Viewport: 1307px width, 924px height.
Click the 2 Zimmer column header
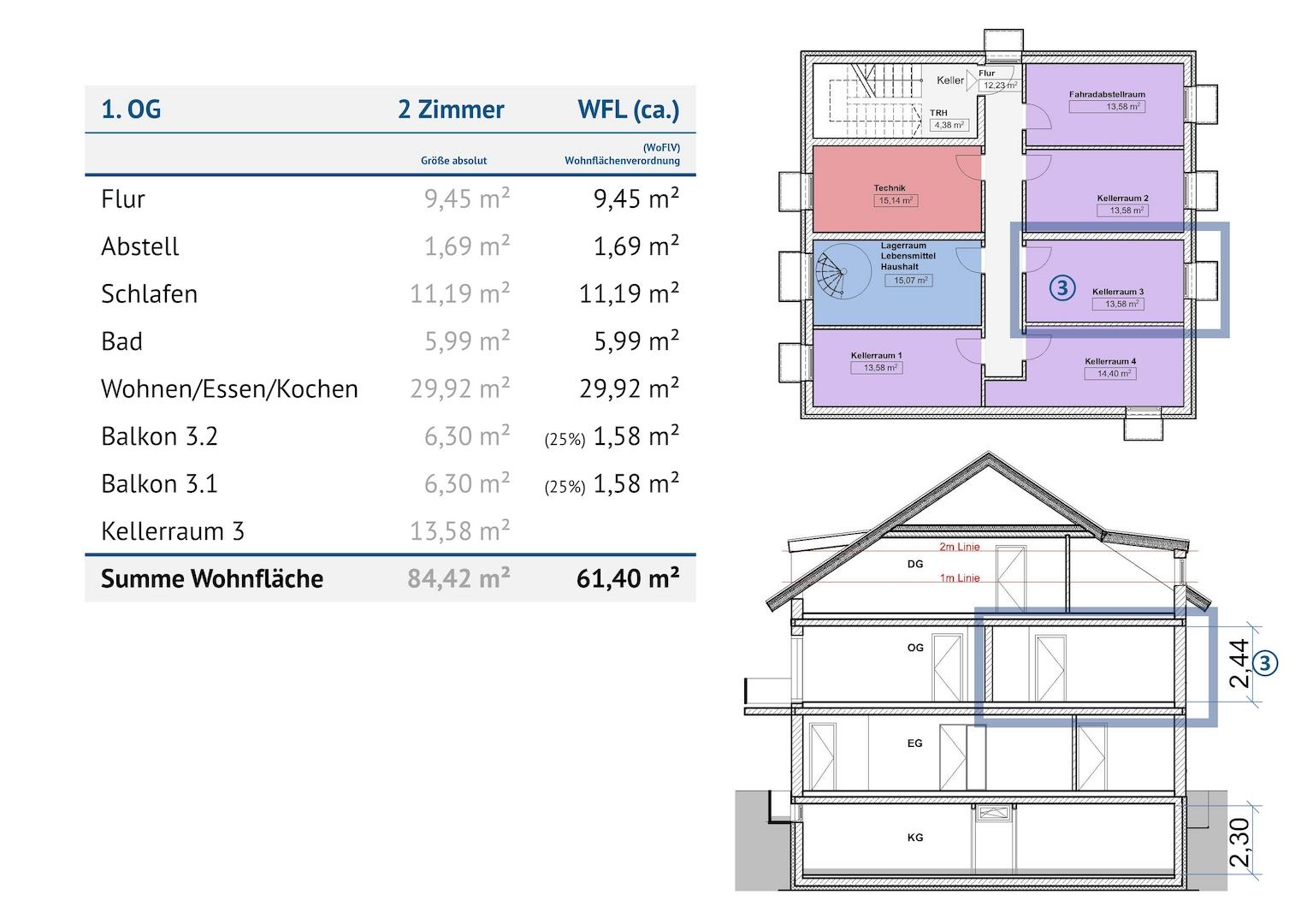pyautogui.click(x=451, y=110)
